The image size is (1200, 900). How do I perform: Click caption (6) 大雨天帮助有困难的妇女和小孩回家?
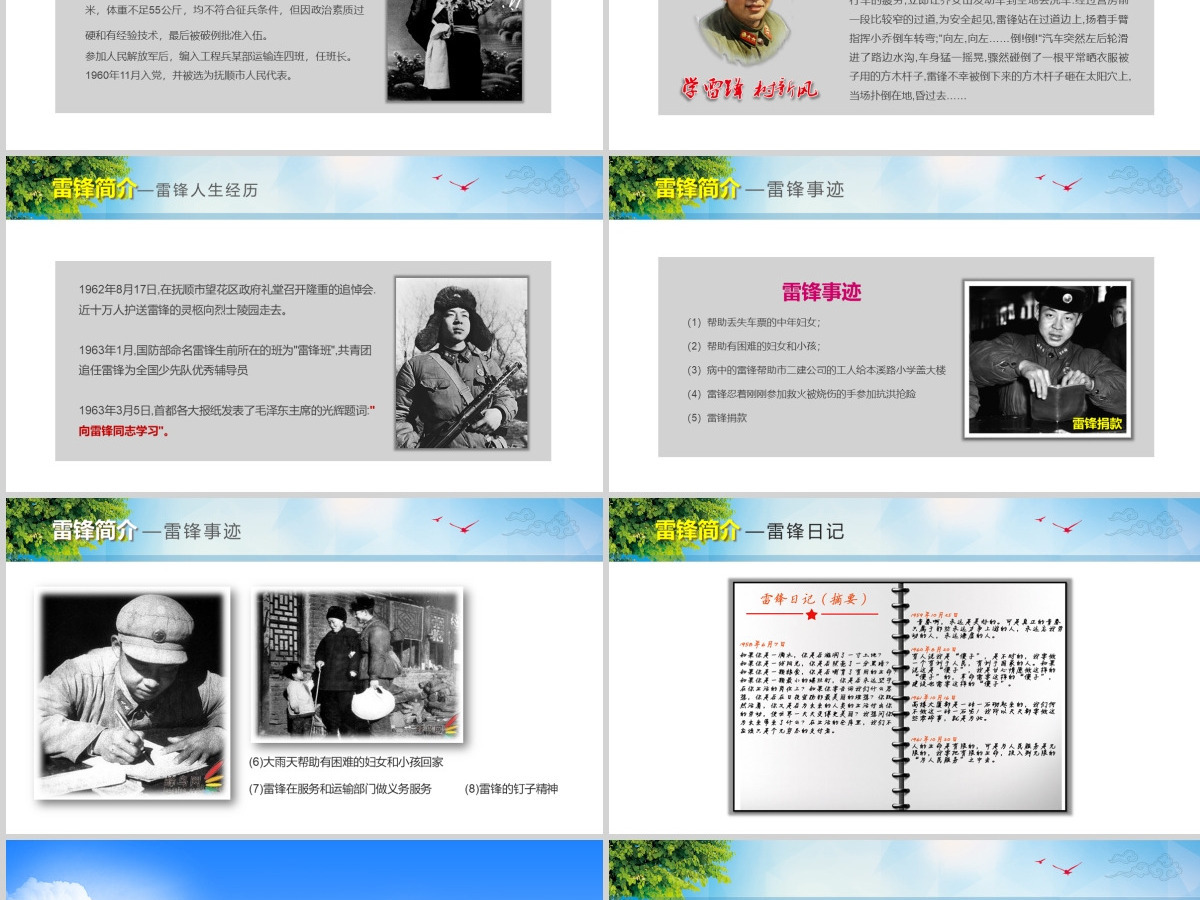346,762
